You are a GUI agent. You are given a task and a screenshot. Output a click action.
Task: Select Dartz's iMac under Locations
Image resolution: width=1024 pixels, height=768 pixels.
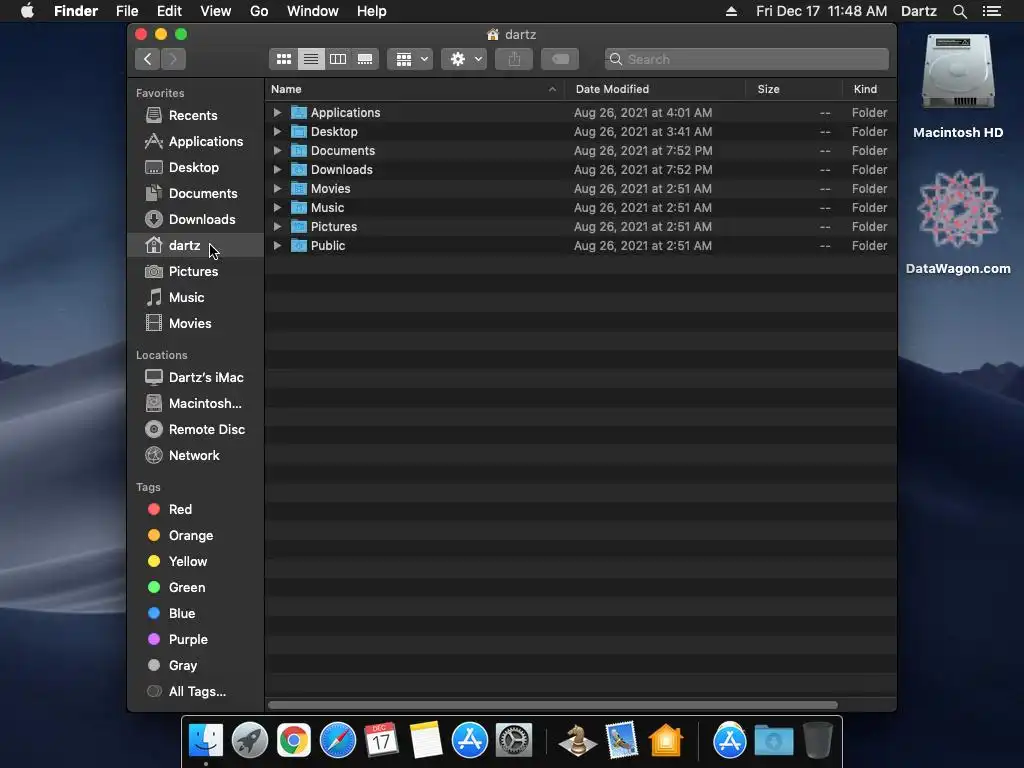[x=195, y=377]
